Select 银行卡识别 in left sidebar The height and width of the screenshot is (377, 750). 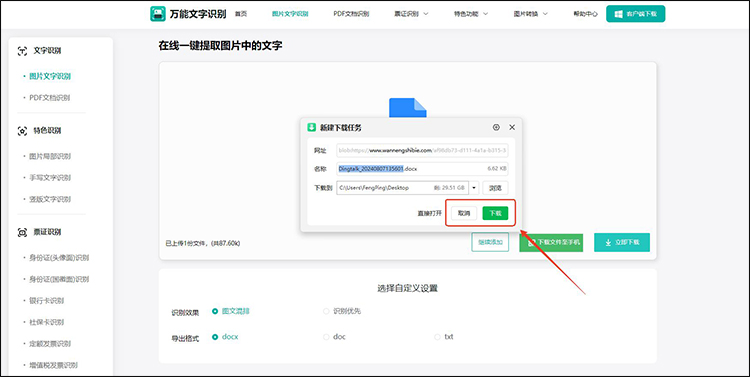coord(47,301)
